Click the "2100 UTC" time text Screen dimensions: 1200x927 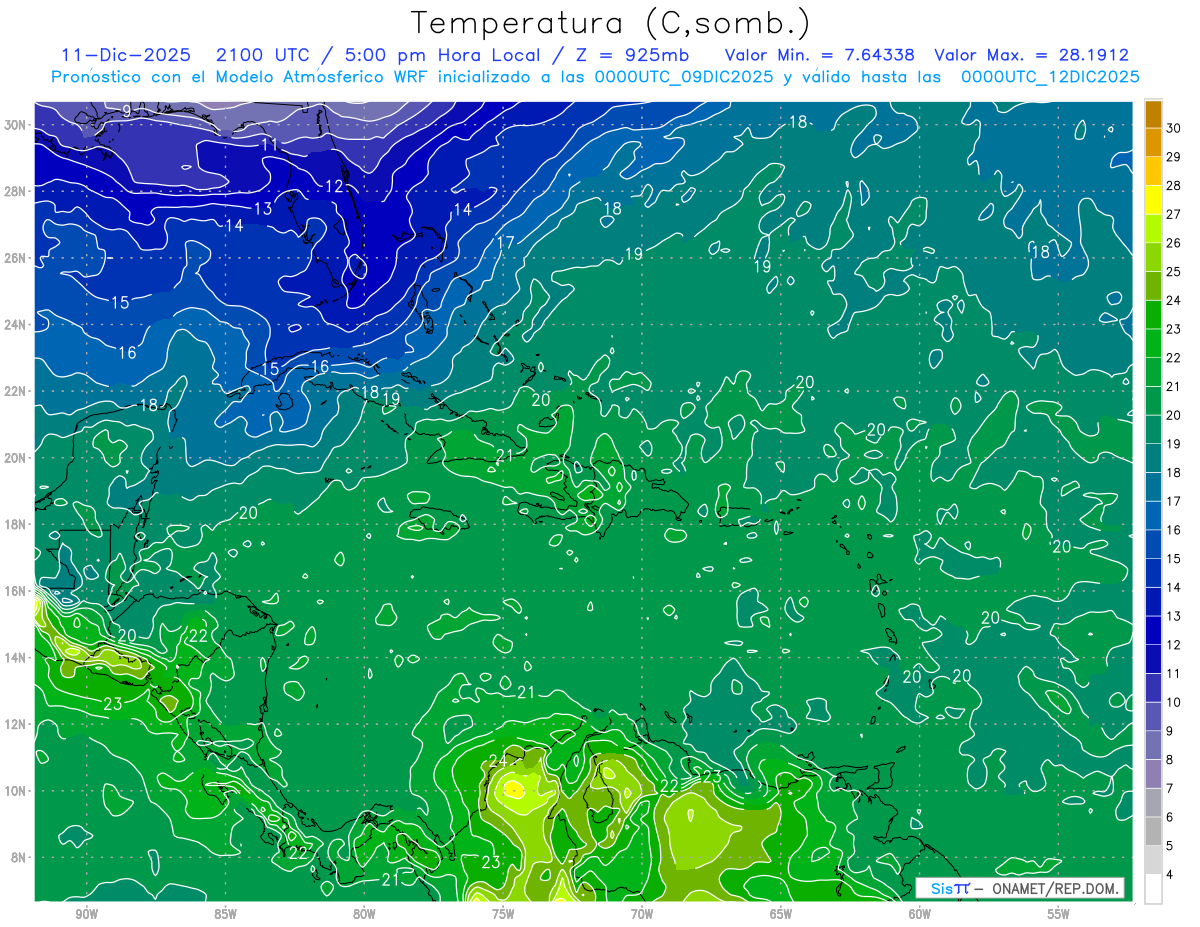(265, 55)
